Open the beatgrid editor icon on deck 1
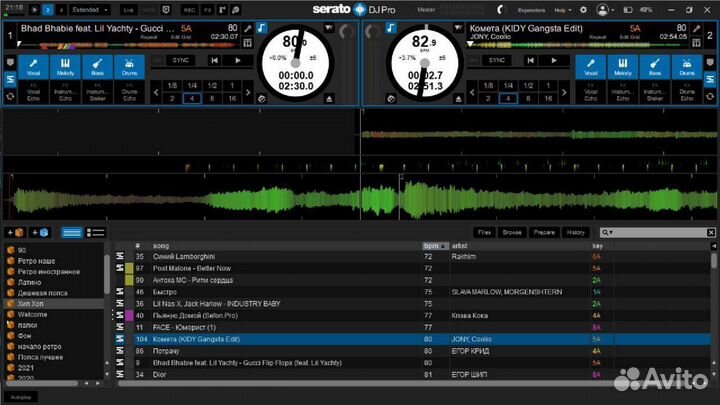The height and width of the screenshot is (405, 720). pyautogui.click(x=248, y=43)
